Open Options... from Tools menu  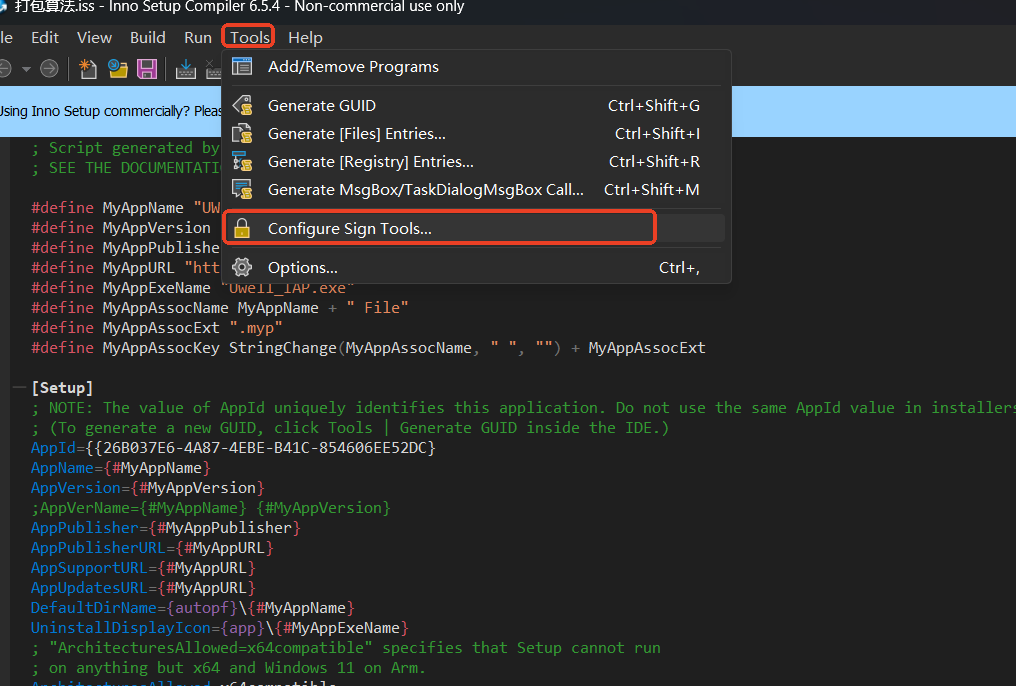point(476,268)
